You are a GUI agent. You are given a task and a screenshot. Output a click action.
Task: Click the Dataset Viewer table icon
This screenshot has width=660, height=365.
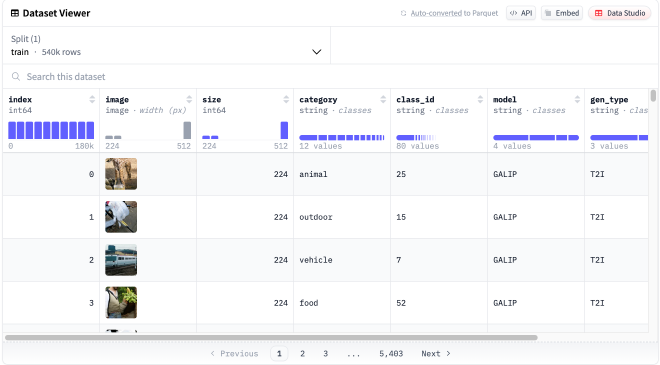15,13
